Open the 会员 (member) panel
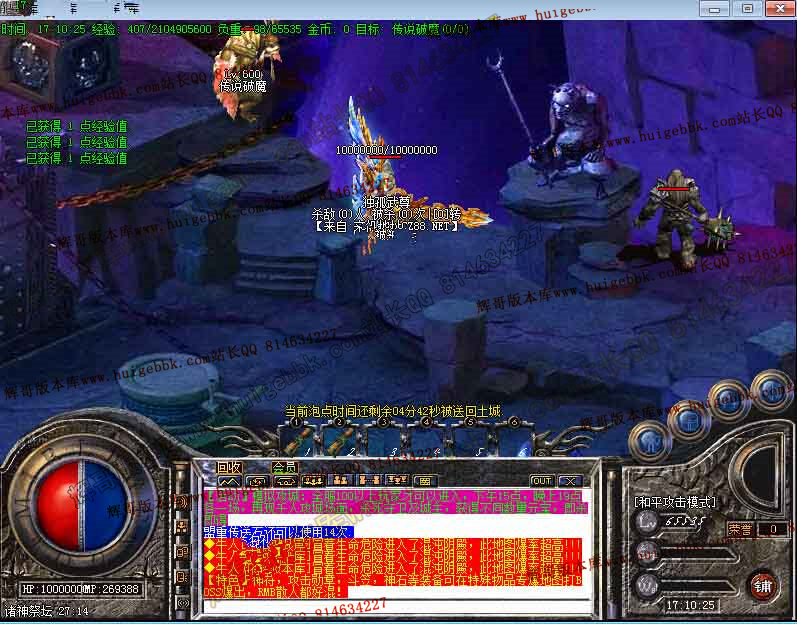 coord(285,467)
